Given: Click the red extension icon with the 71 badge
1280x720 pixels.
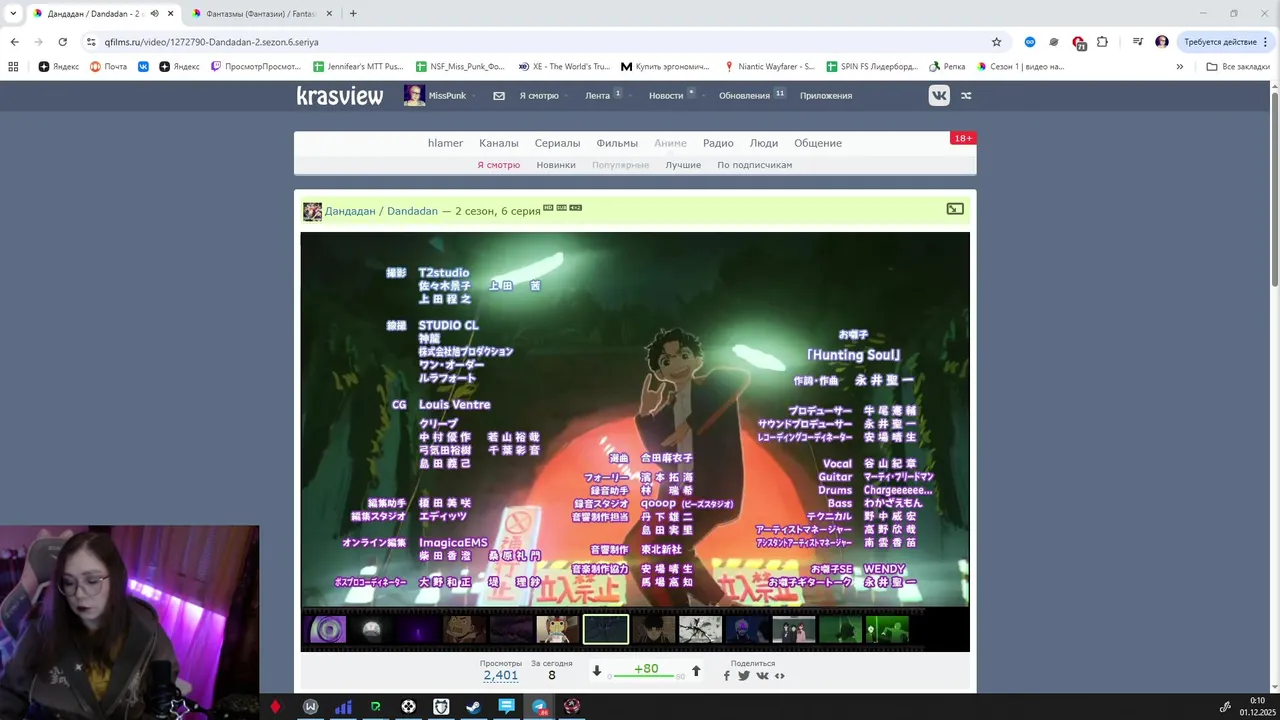Looking at the screenshot, I should point(1078,42).
